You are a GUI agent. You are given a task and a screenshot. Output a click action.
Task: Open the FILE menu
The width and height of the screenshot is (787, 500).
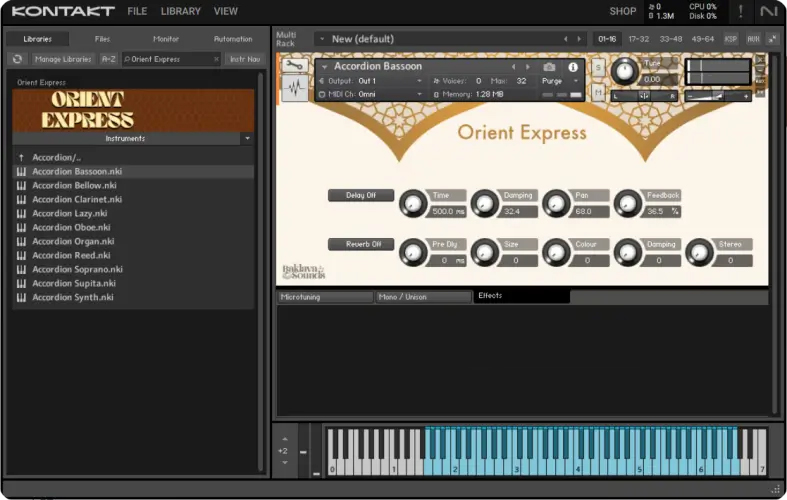[x=137, y=11]
